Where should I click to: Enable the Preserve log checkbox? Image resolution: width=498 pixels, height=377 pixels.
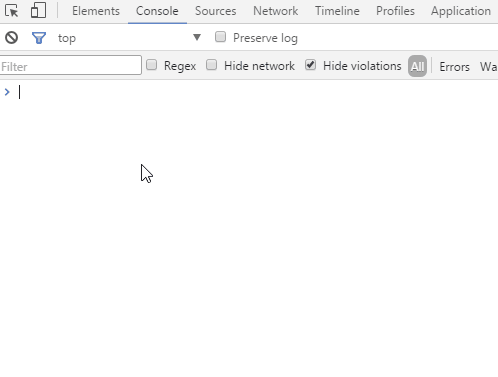(220, 37)
